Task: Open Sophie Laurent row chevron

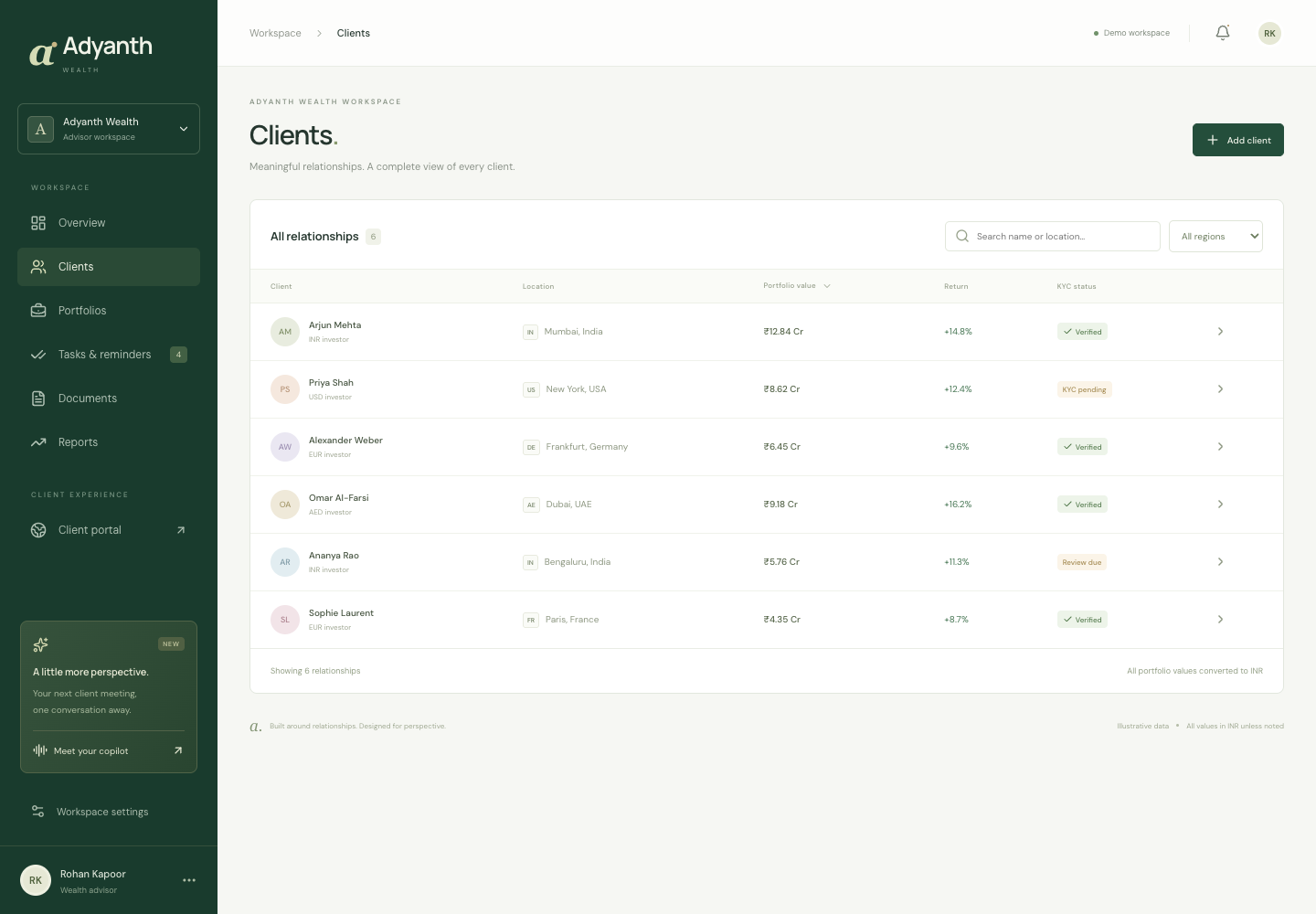Action: [1220, 620]
